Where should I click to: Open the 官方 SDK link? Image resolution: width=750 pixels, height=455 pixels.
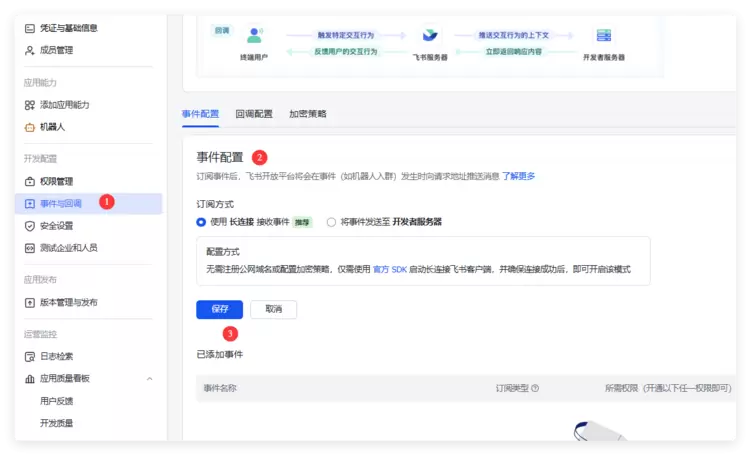click(x=390, y=270)
